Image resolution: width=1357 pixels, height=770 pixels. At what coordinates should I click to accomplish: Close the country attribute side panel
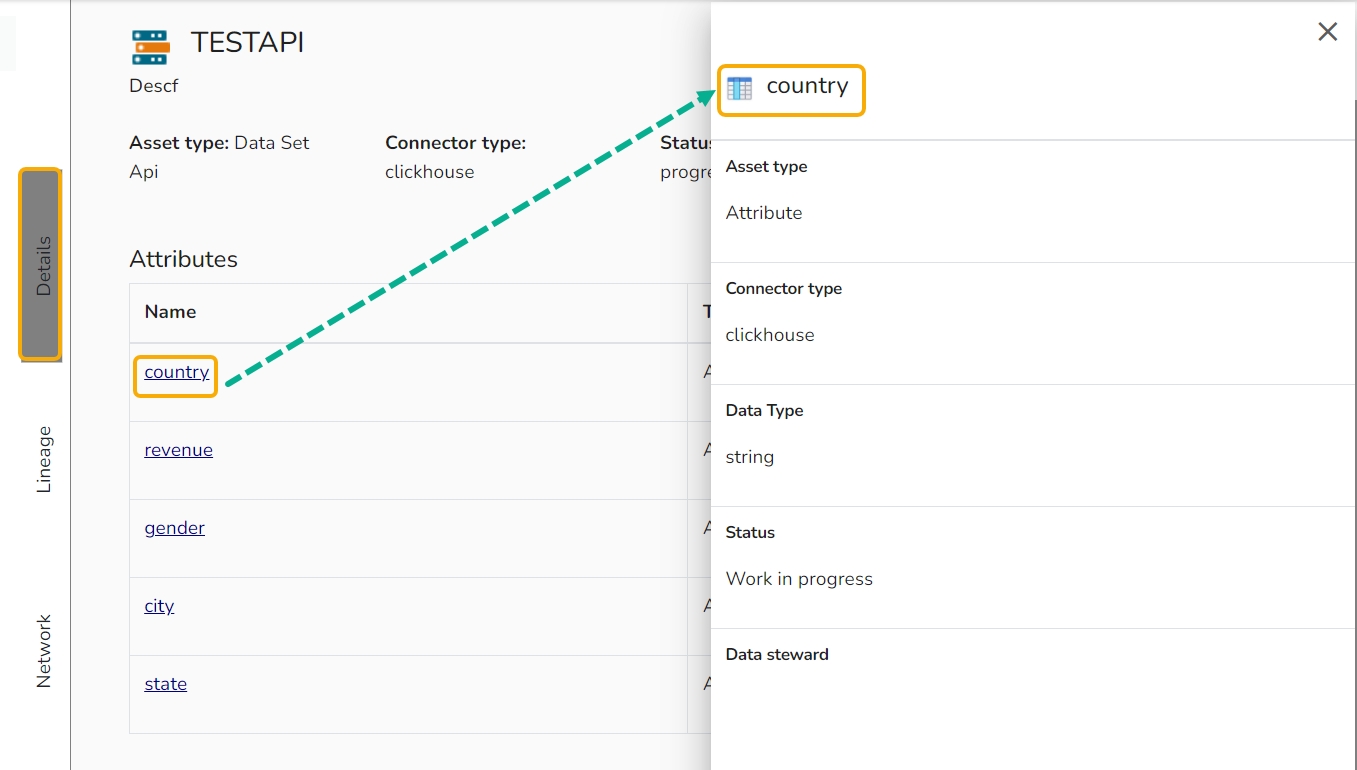(x=1327, y=32)
